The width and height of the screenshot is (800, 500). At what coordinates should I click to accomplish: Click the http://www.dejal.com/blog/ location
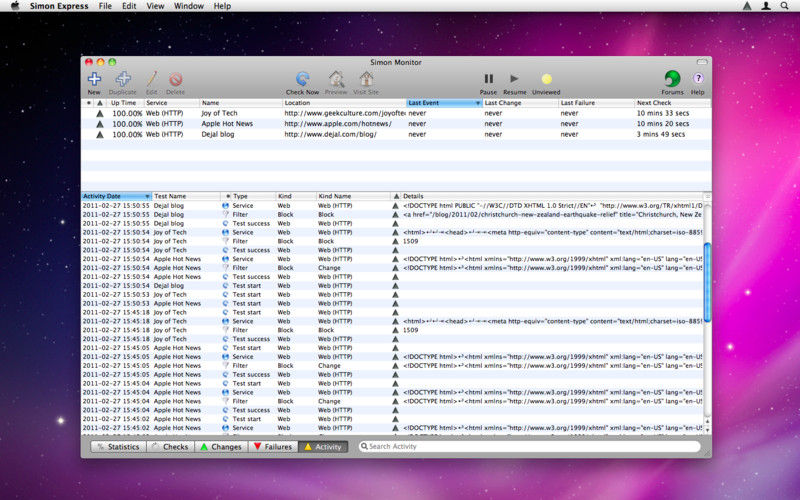tap(331, 135)
